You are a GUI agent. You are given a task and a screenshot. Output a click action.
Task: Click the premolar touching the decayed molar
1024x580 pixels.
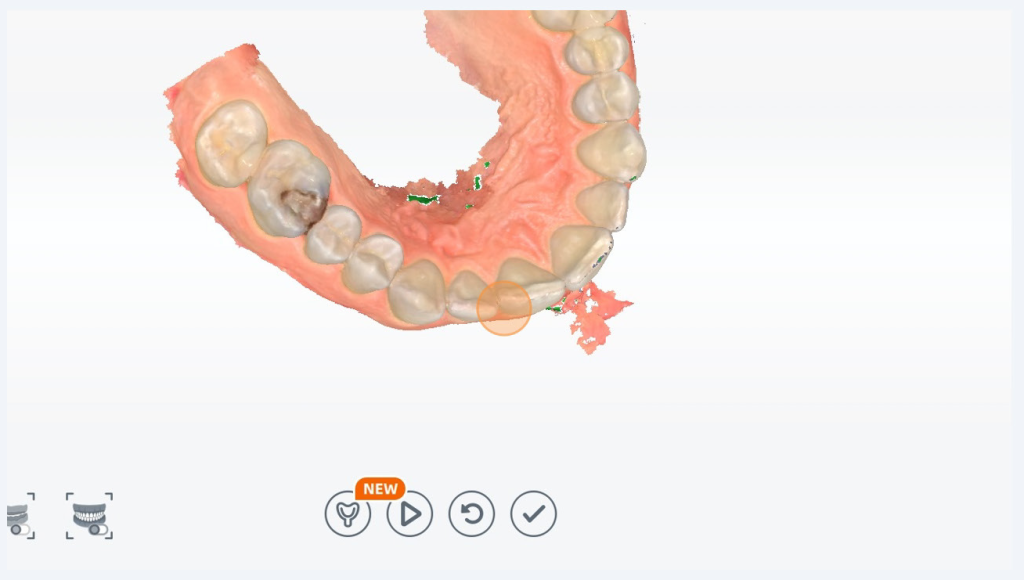pos(333,234)
